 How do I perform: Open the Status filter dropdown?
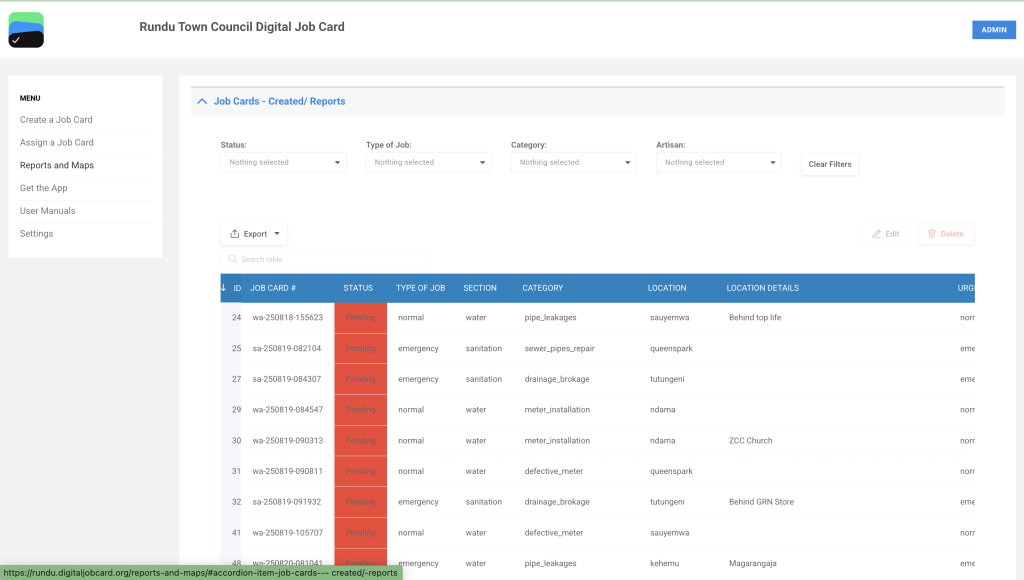283,162
